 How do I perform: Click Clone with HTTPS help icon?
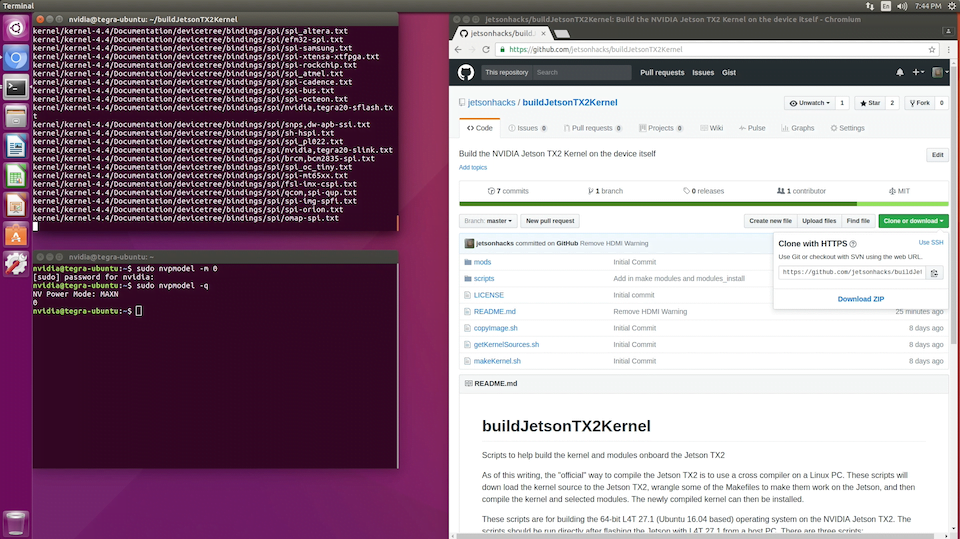853,244
